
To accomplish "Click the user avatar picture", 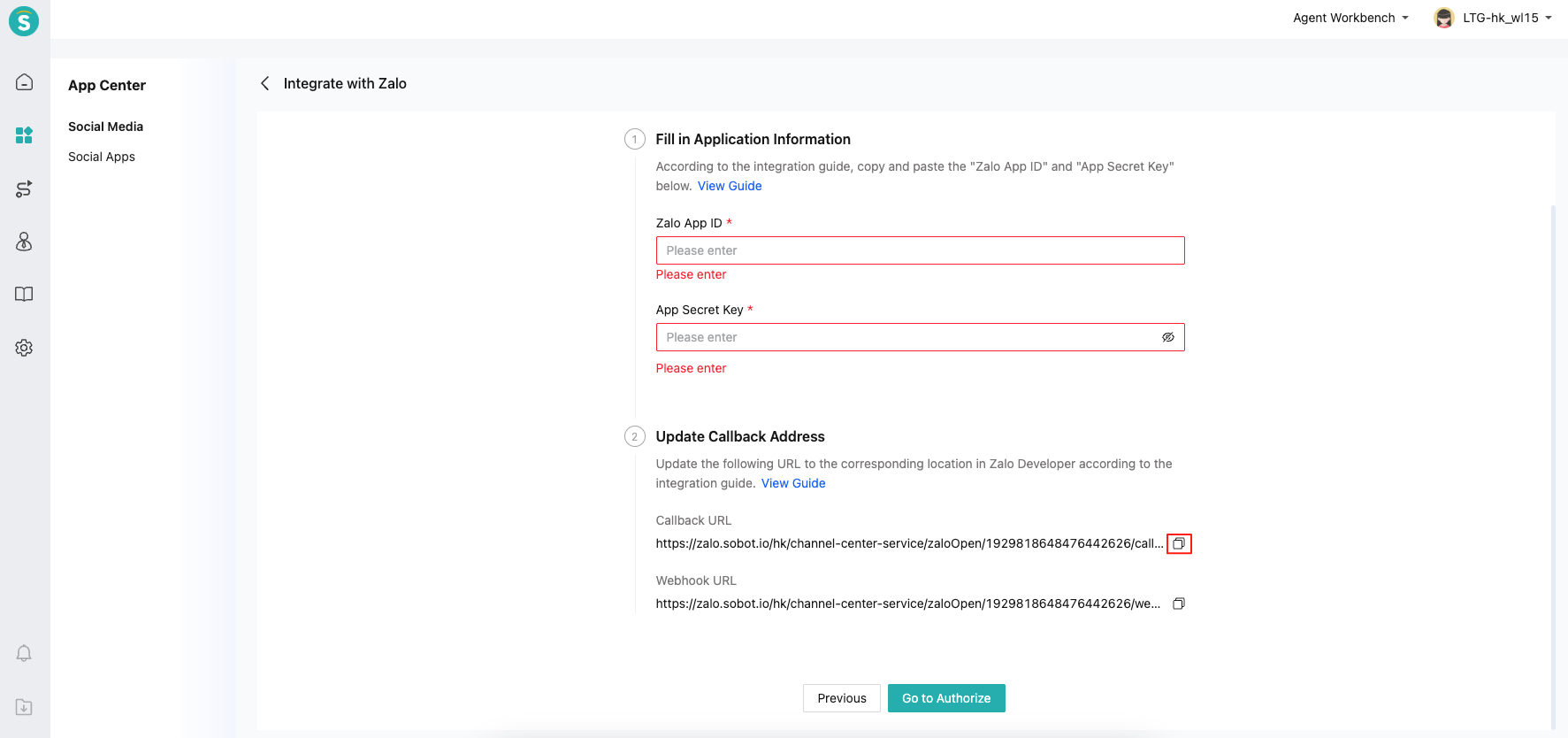I will tap(1444, 18).
